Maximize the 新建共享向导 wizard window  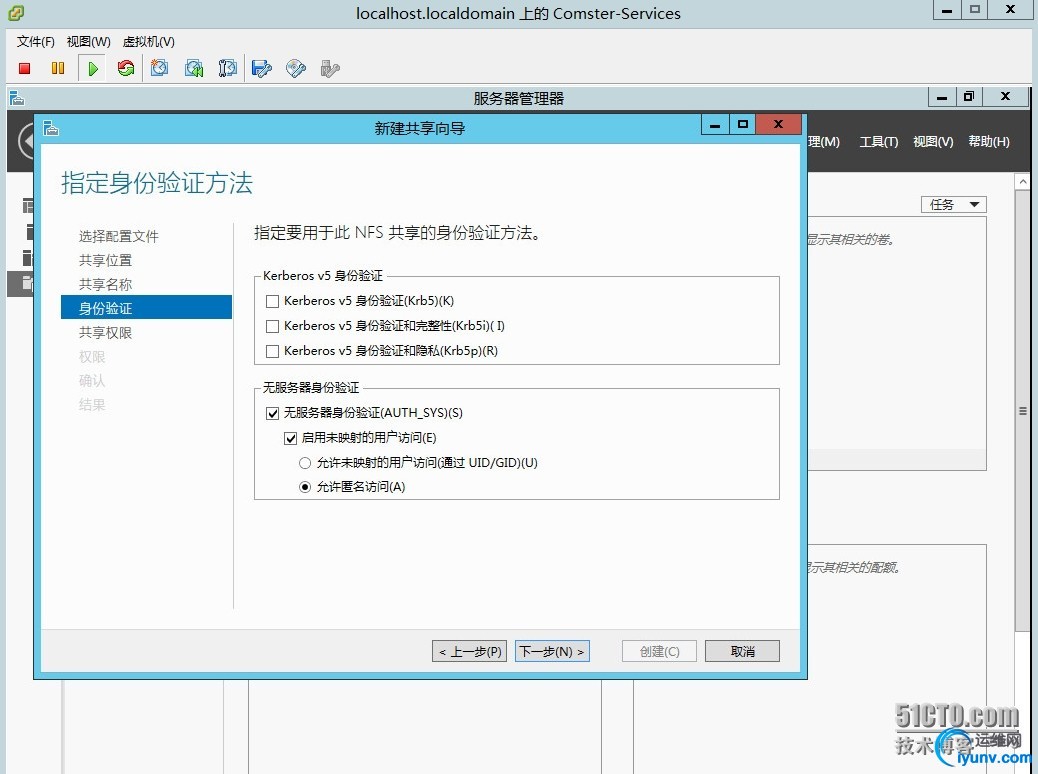point(743,124)
